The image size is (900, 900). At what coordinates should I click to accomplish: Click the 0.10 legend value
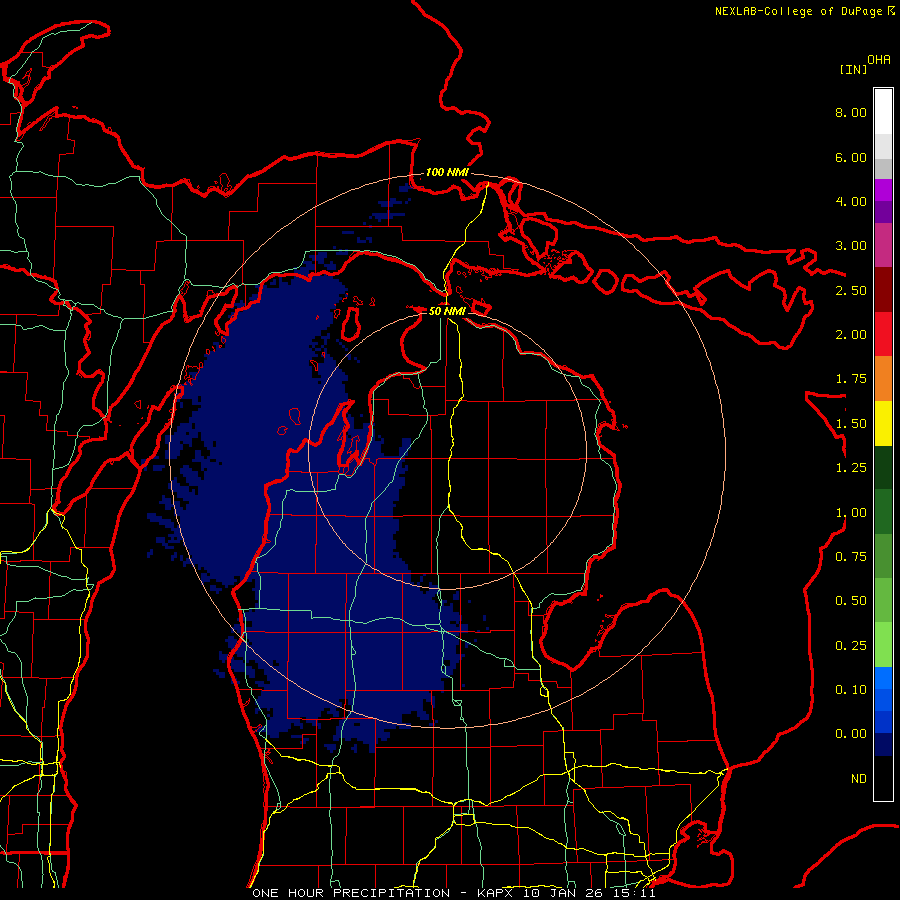[x=851, y=690]
